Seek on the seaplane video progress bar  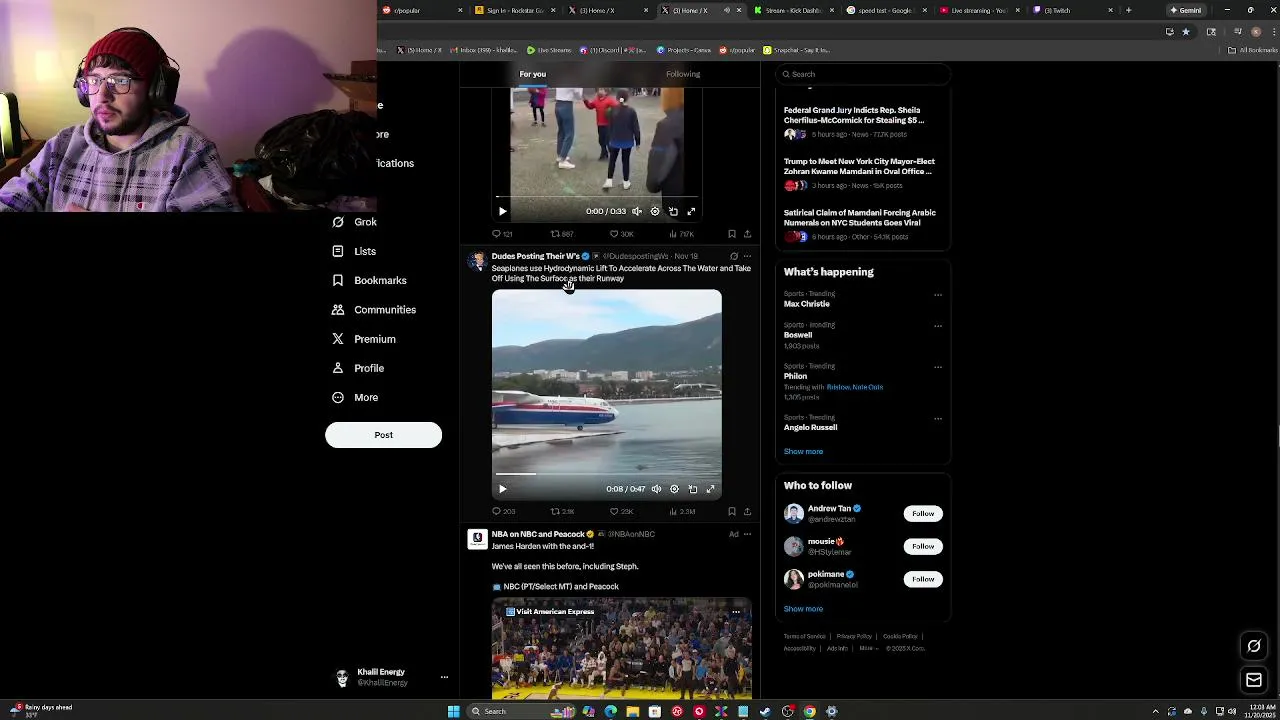point(606,474)
